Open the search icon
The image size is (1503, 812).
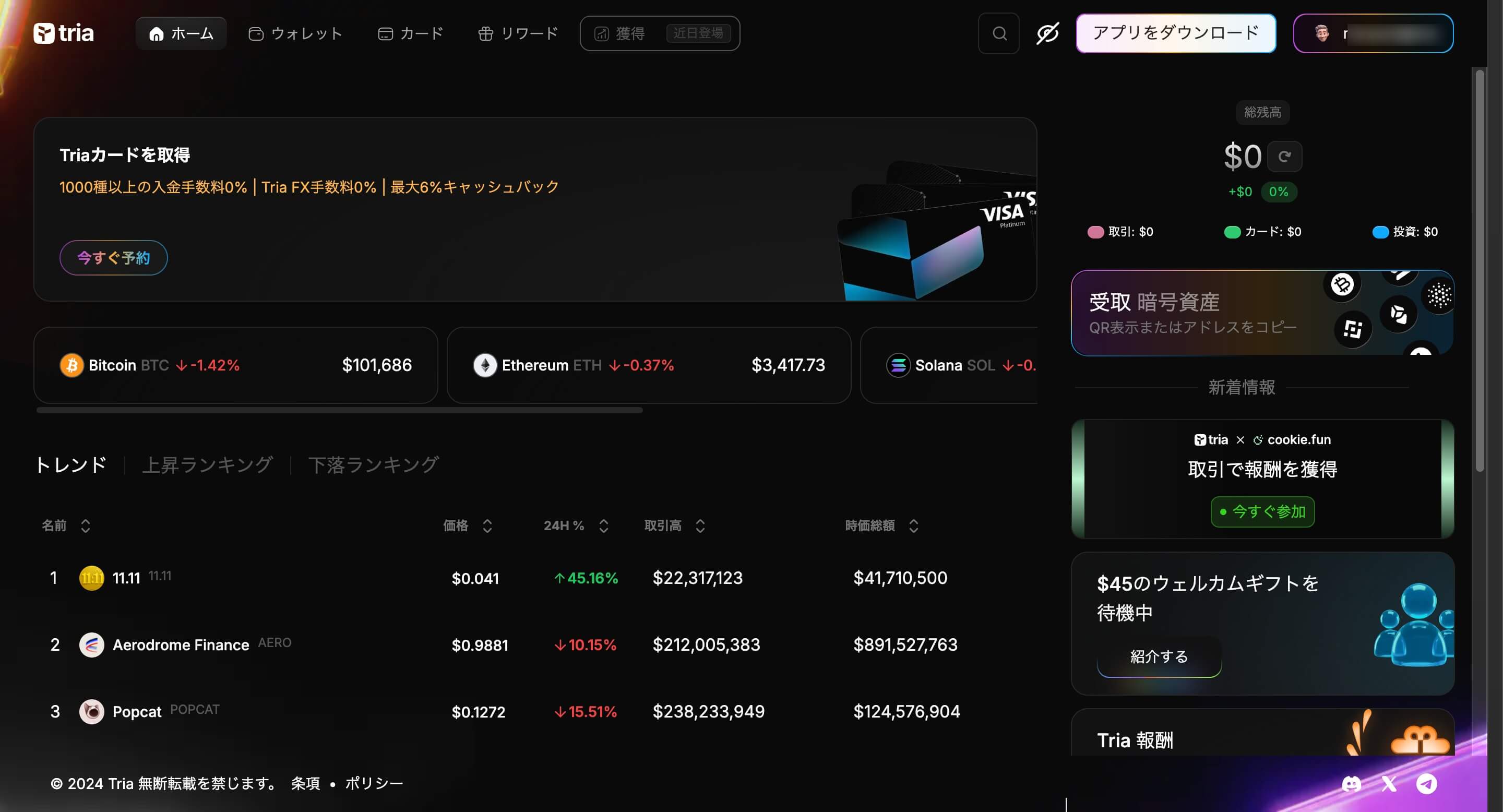[999, 33]
